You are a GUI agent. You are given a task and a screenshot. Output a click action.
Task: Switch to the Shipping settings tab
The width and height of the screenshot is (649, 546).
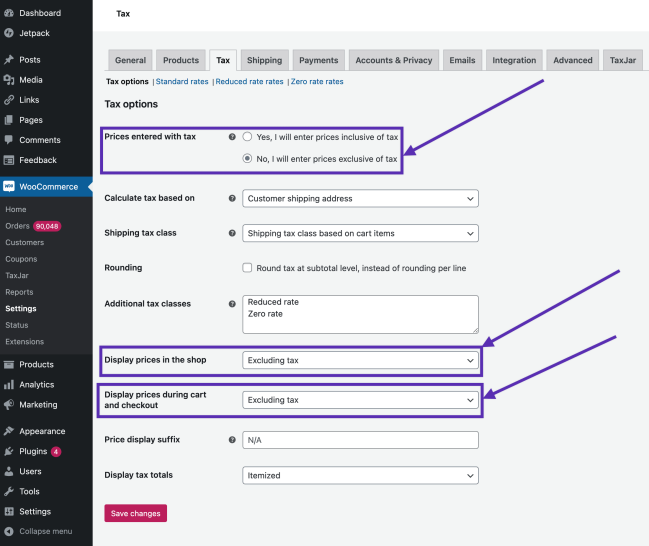click(x=264, y=60)
